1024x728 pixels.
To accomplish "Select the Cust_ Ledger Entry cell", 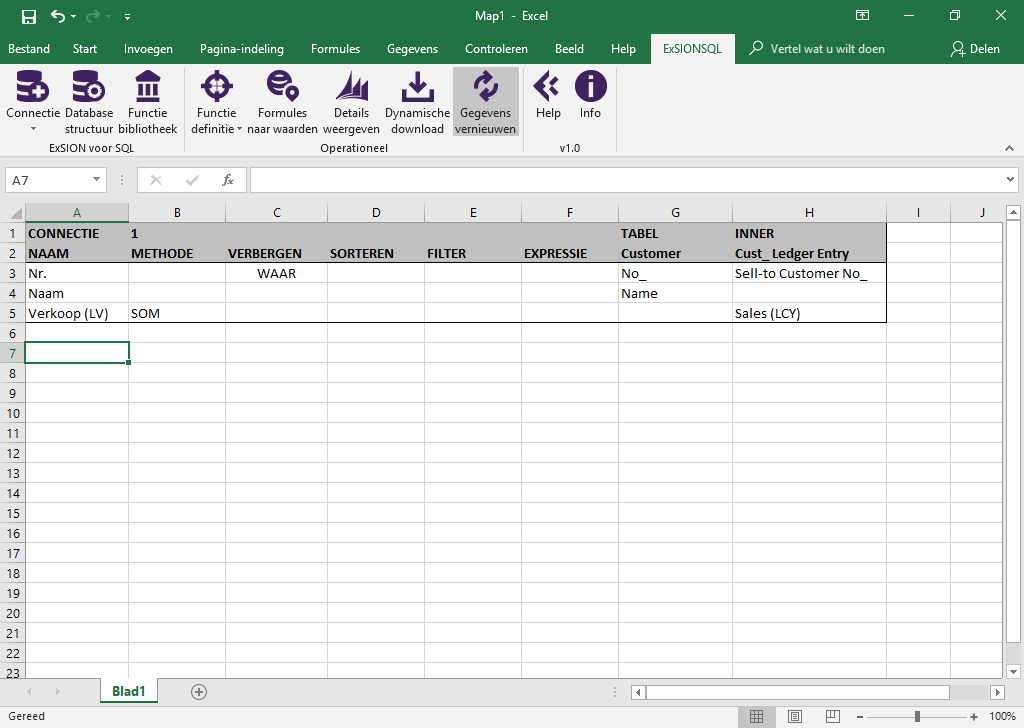I will click(809, 253).
